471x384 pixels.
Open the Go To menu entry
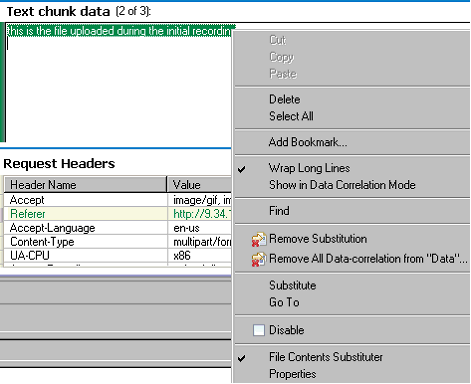click(x=284, y=302)
